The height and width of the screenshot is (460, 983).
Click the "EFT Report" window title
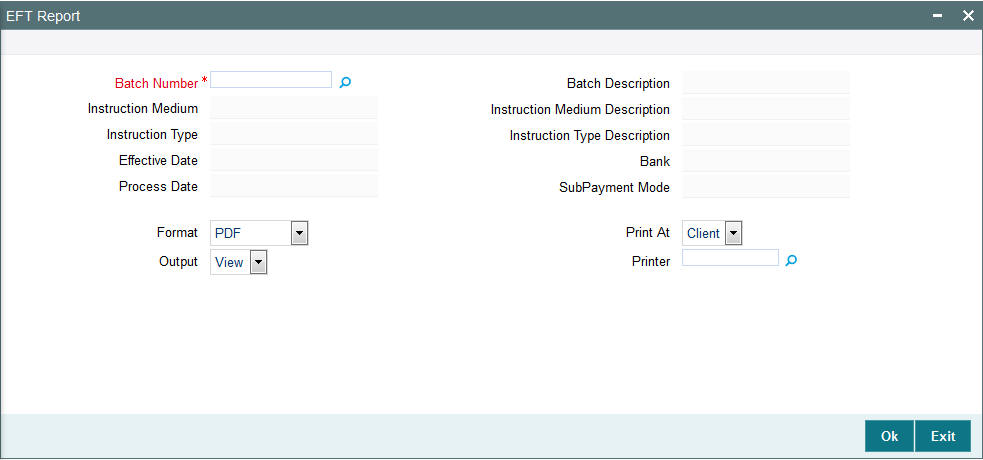43,16
